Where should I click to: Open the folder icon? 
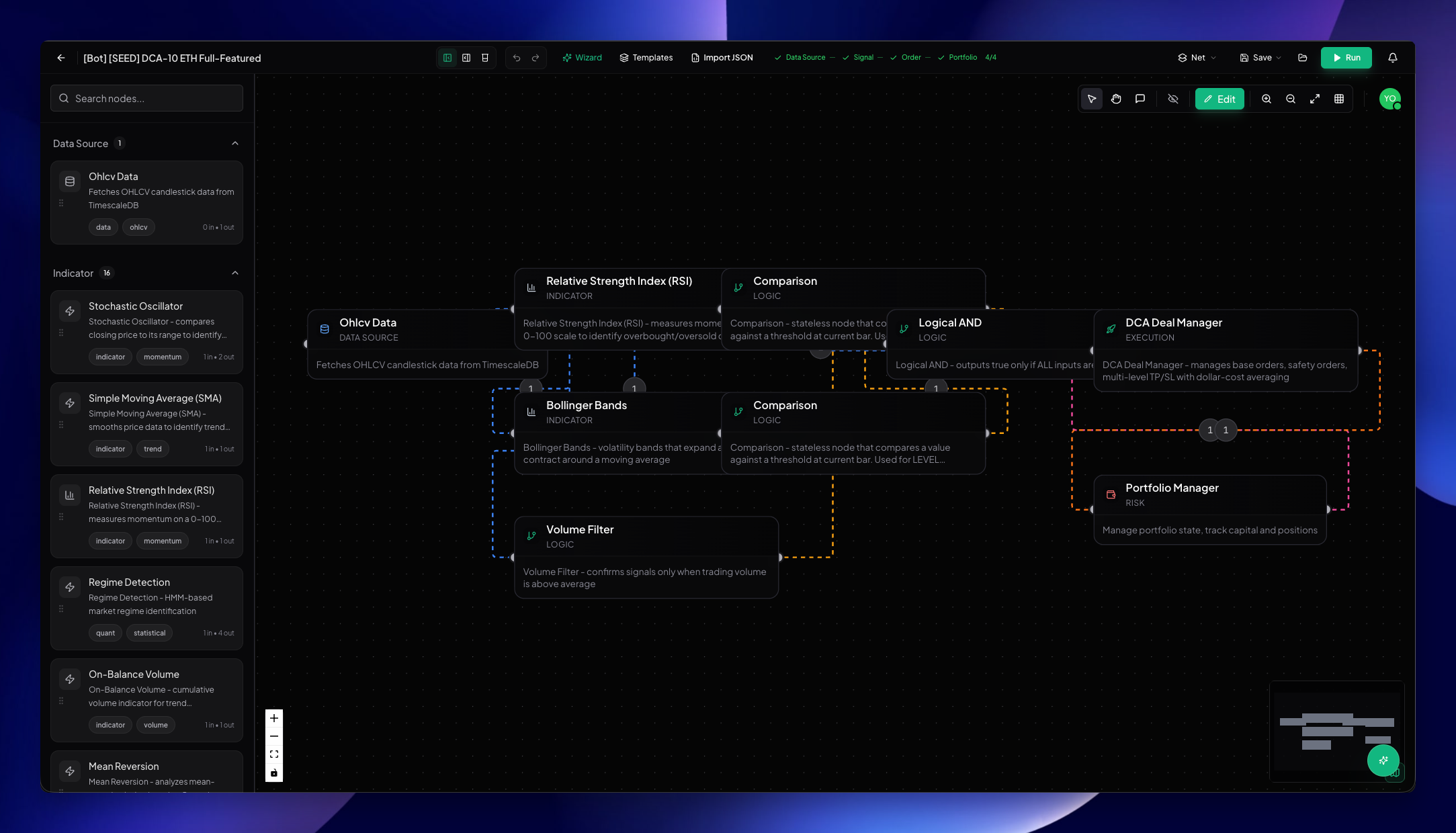pos(1303,58)
